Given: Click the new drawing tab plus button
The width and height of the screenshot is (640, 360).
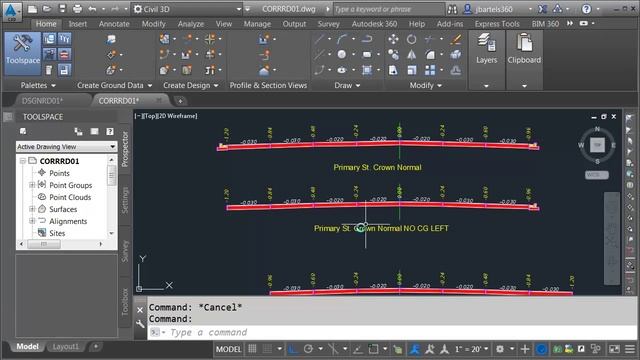Looking at the screenshot, I should 180,100.
